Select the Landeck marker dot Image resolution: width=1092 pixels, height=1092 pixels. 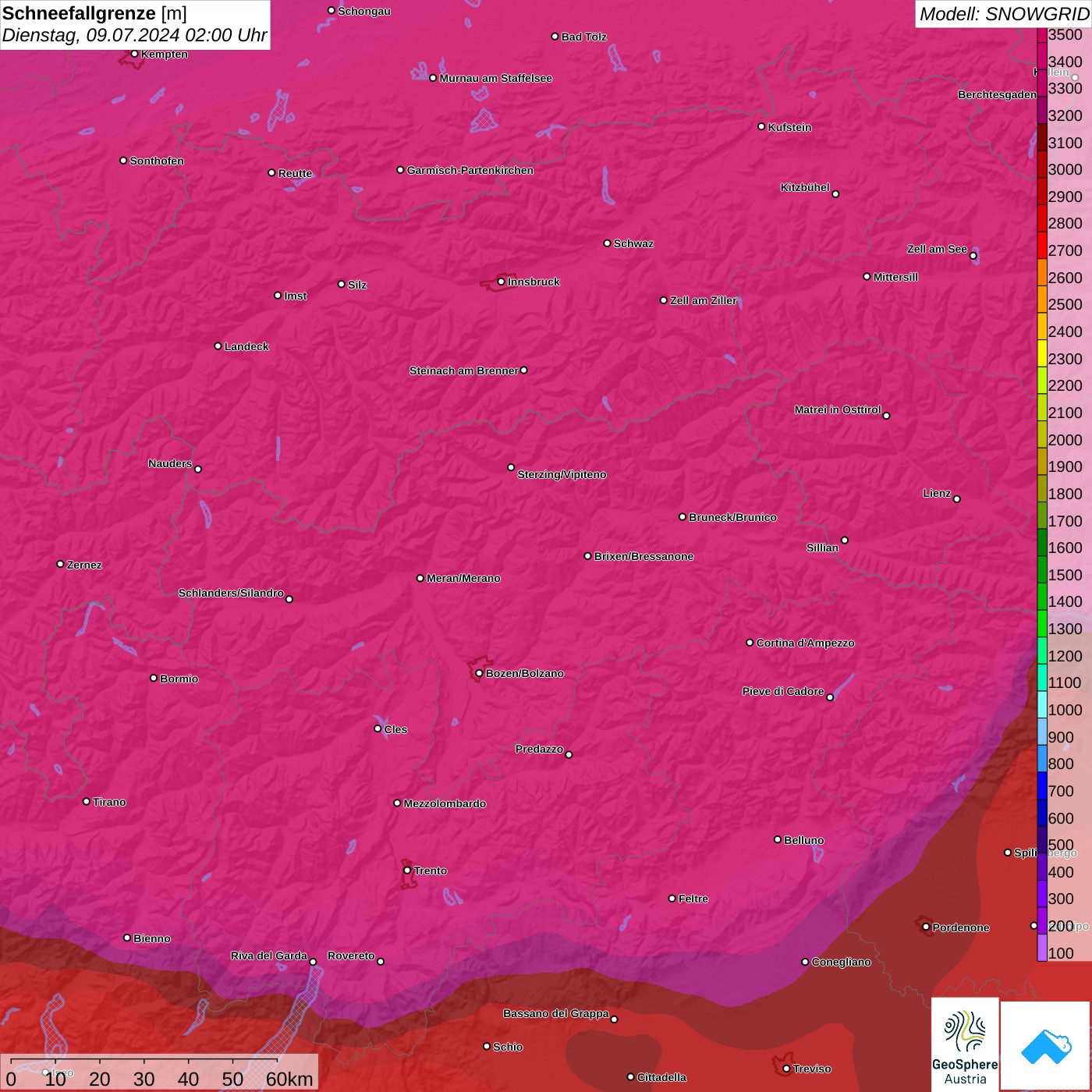[218, 346]
